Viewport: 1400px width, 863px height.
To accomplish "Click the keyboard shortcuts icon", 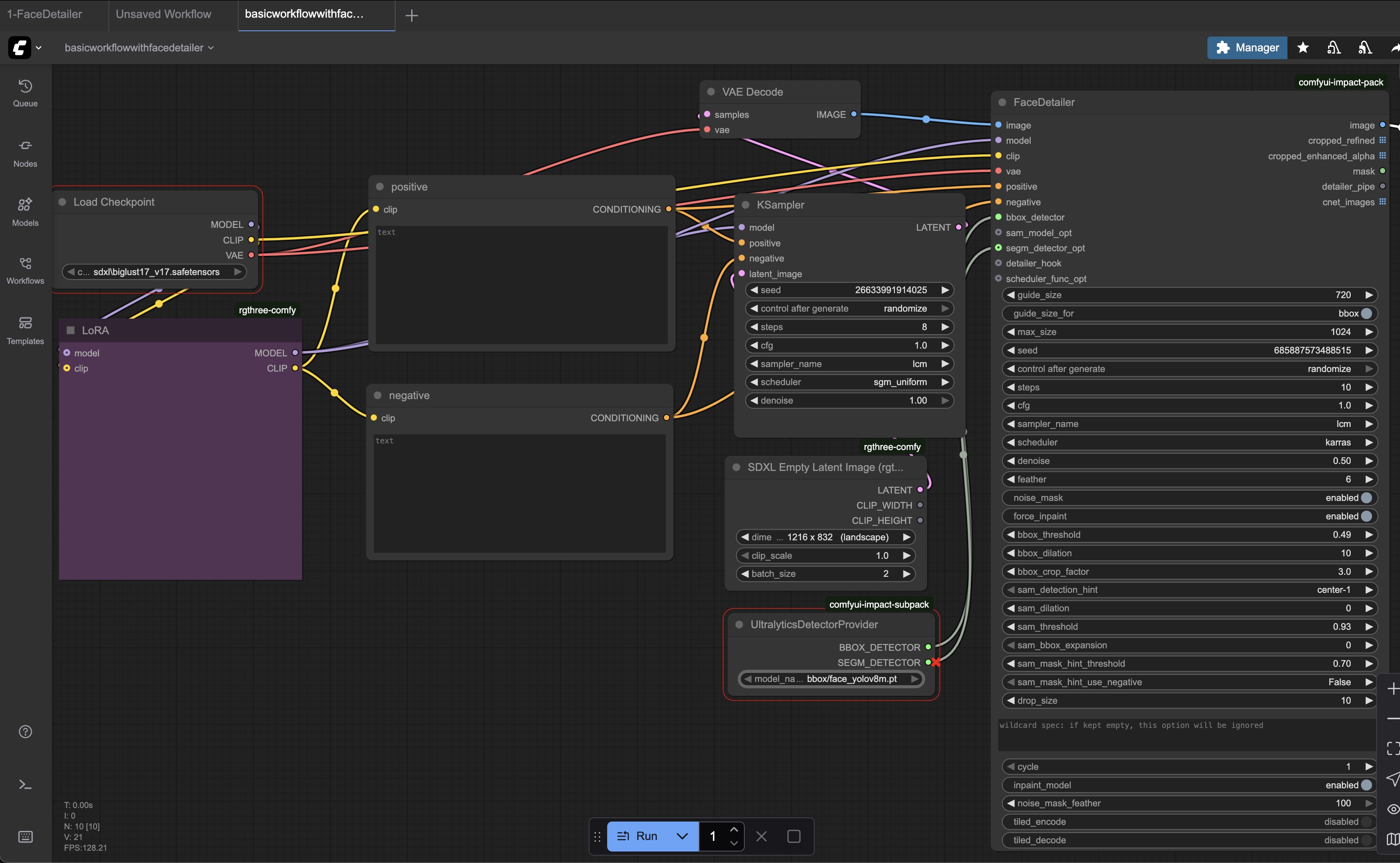I will (25, 837).
